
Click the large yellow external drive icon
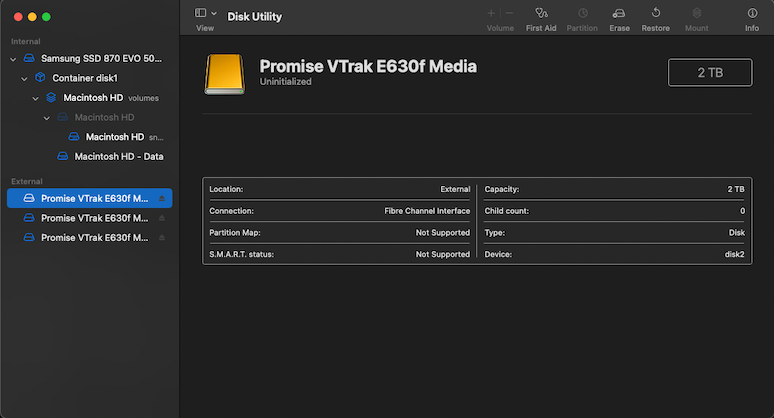[x=225, y=74]
